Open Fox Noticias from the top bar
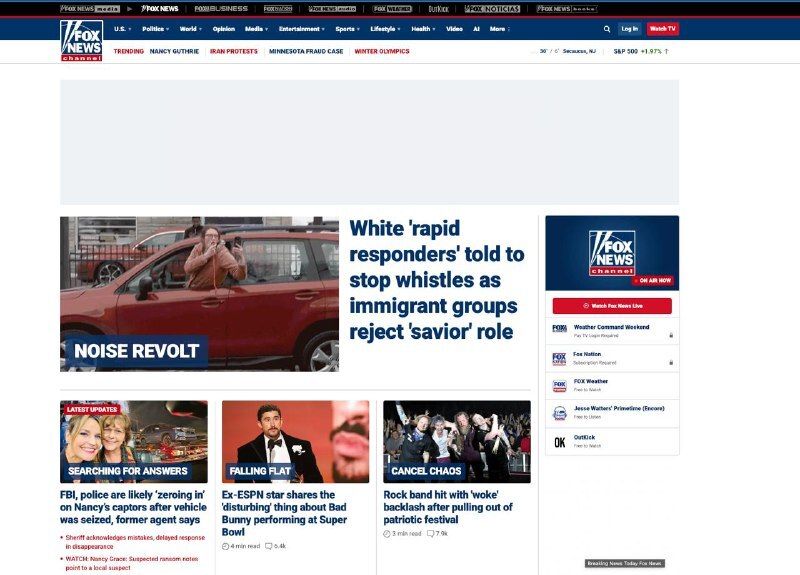800x575 pixels. click(x=492, y=8)
